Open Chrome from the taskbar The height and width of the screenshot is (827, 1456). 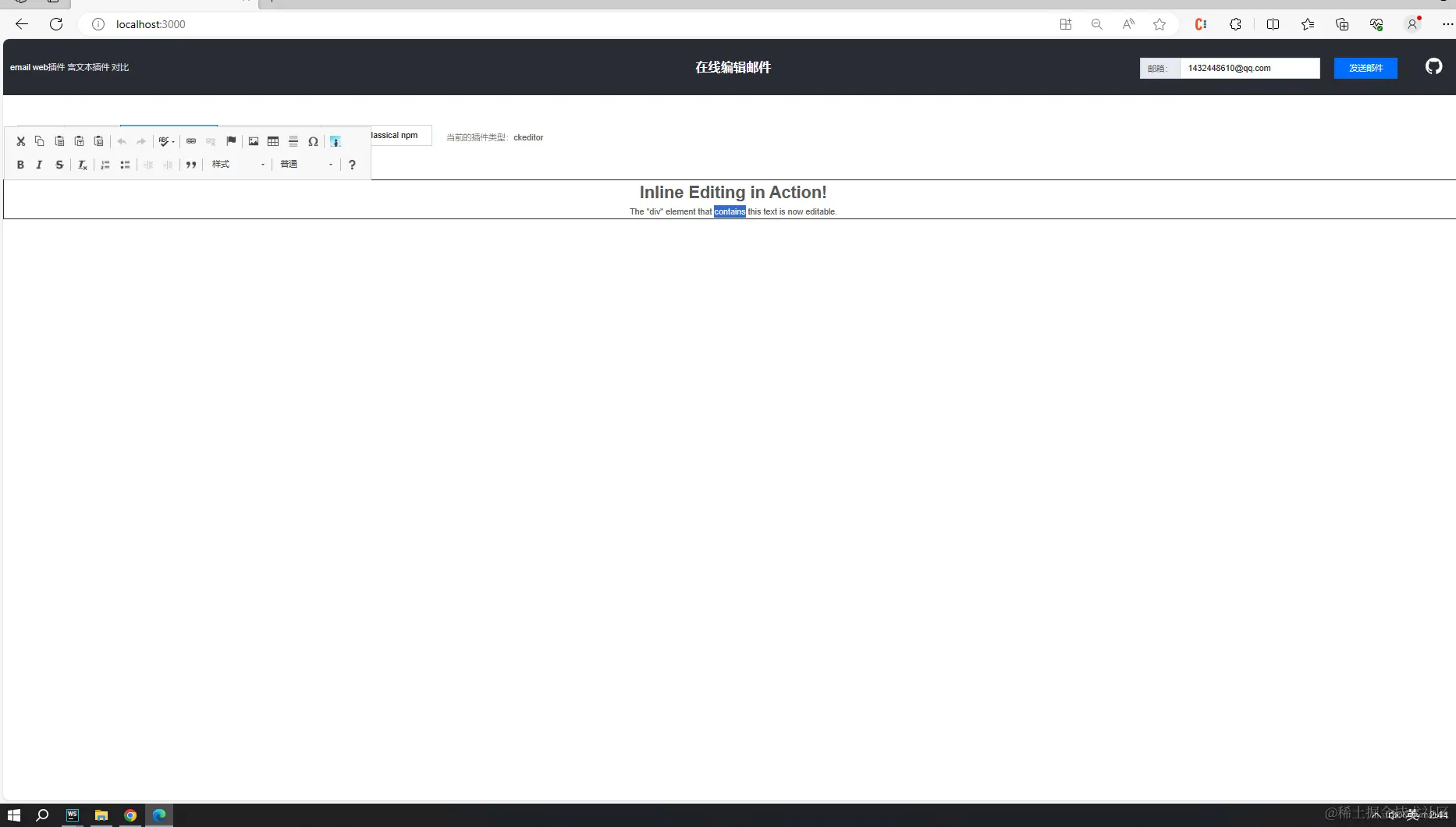(130, 815)
